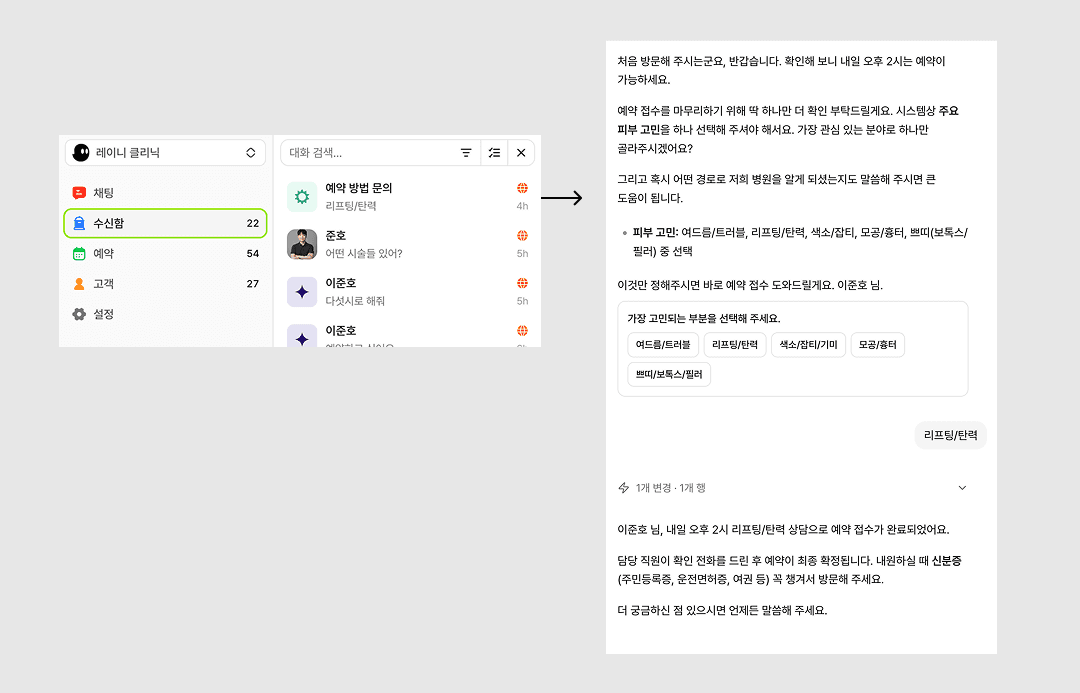Image resolution: width=1080 pixels, height=693 pixels.
Task: Open the 준호 conversation
Action: pyautogui.click(x=408, y=245)
